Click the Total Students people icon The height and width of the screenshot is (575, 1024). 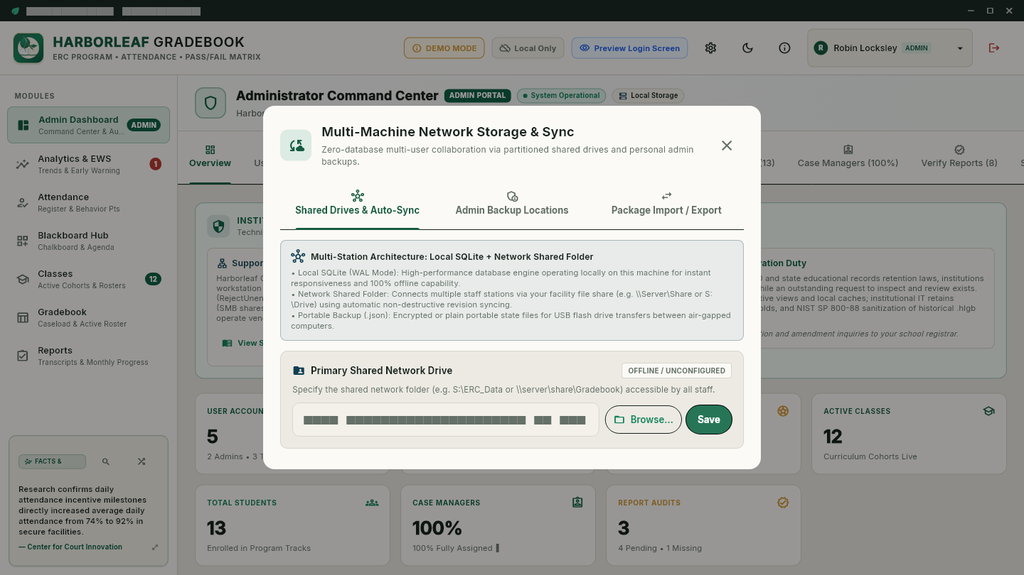[372, 502]
